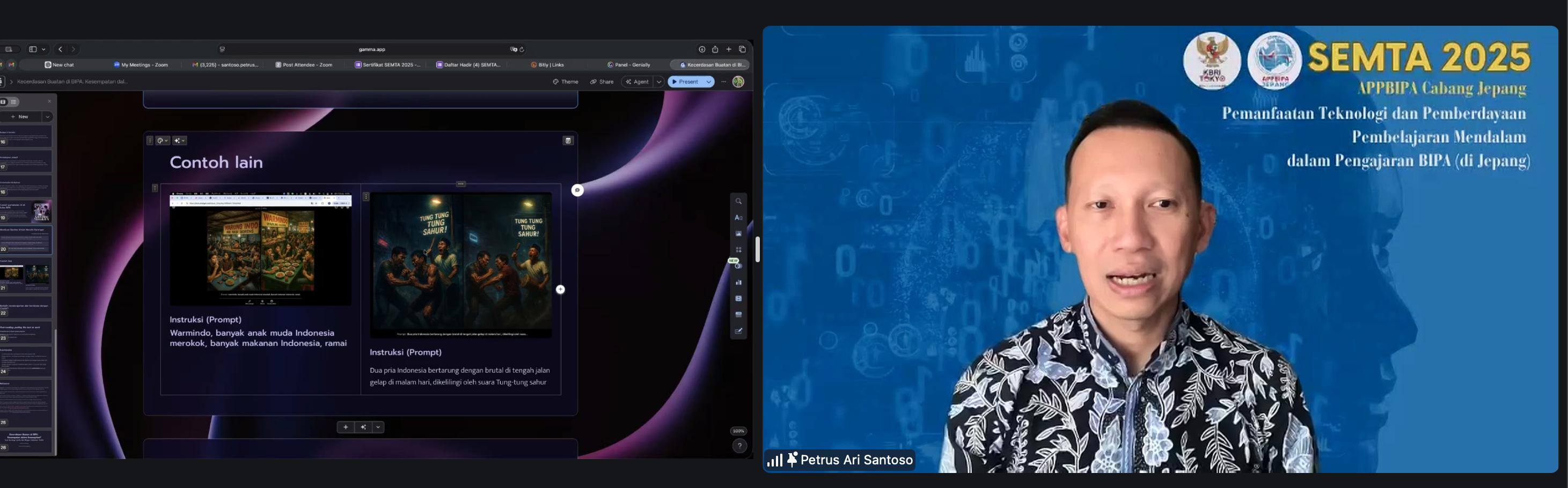1568x488 pixels.
Task: Open the image insert panel icon
Action: [738, 234]
